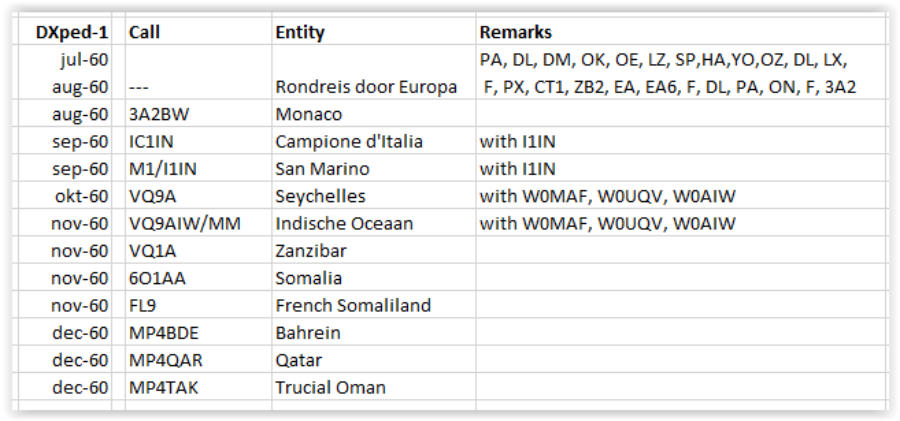Select the Rondreis door Europa cell
900x421 pixels.
(366, 87)
